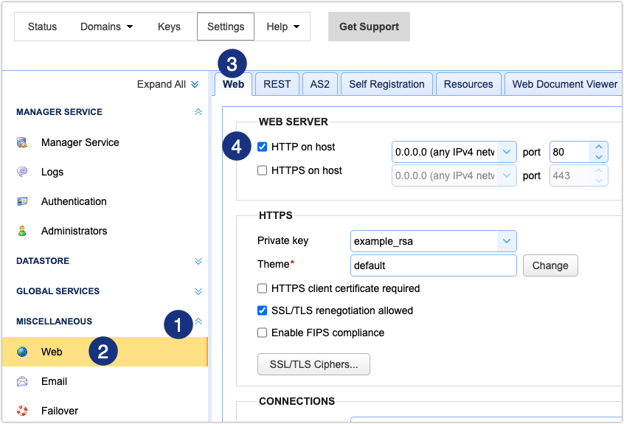Click the Web globe icon

click(22, 352)
